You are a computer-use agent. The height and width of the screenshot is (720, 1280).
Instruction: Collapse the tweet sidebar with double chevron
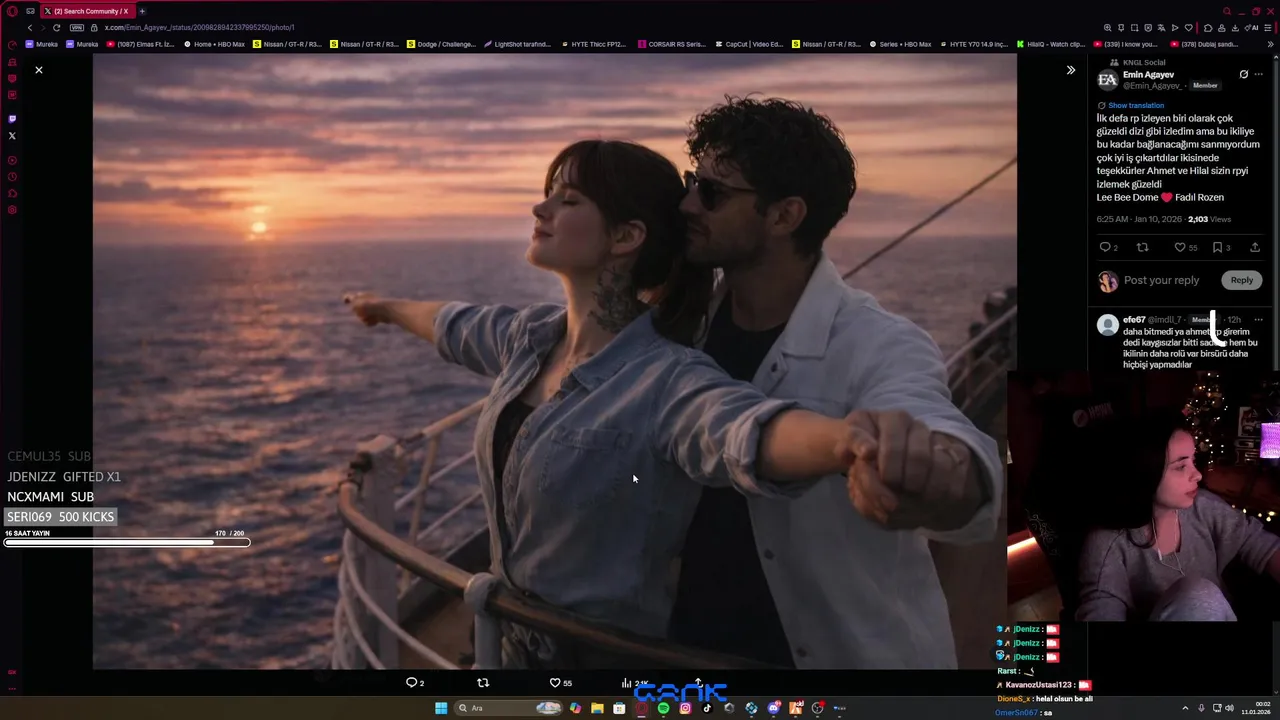pos(1070,70)
